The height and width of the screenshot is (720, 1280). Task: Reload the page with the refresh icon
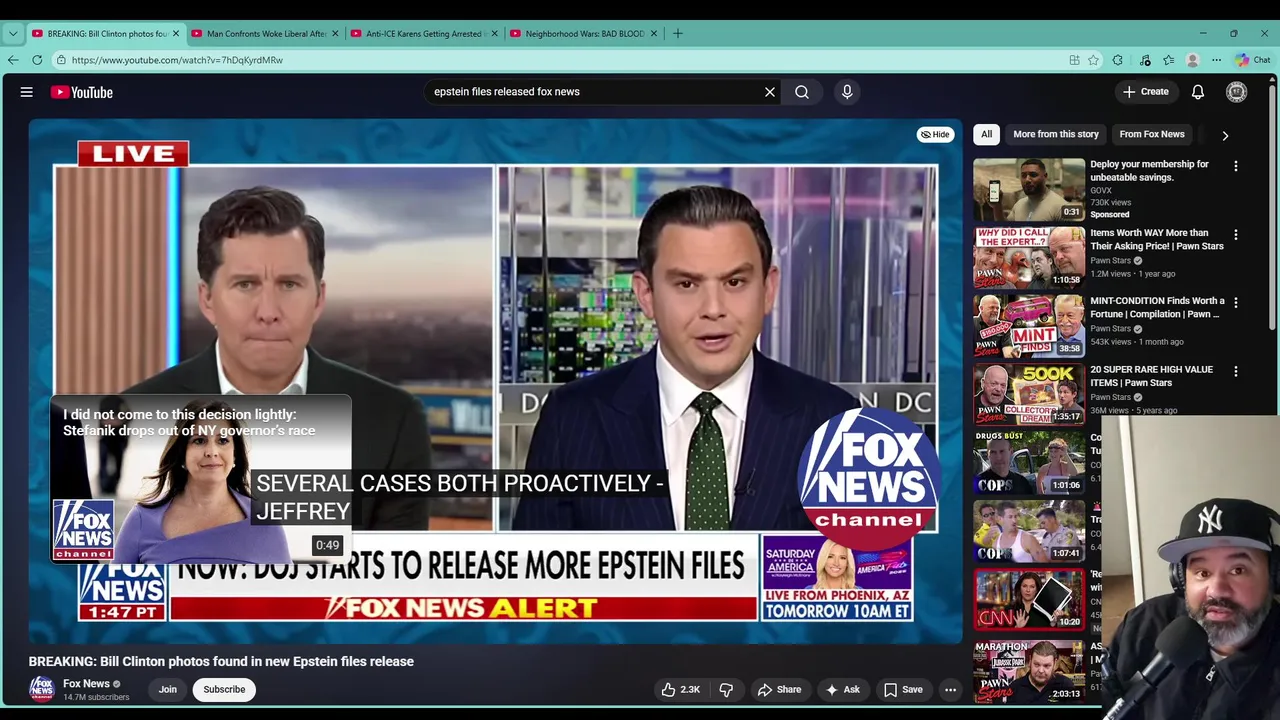tap(37, 60)
